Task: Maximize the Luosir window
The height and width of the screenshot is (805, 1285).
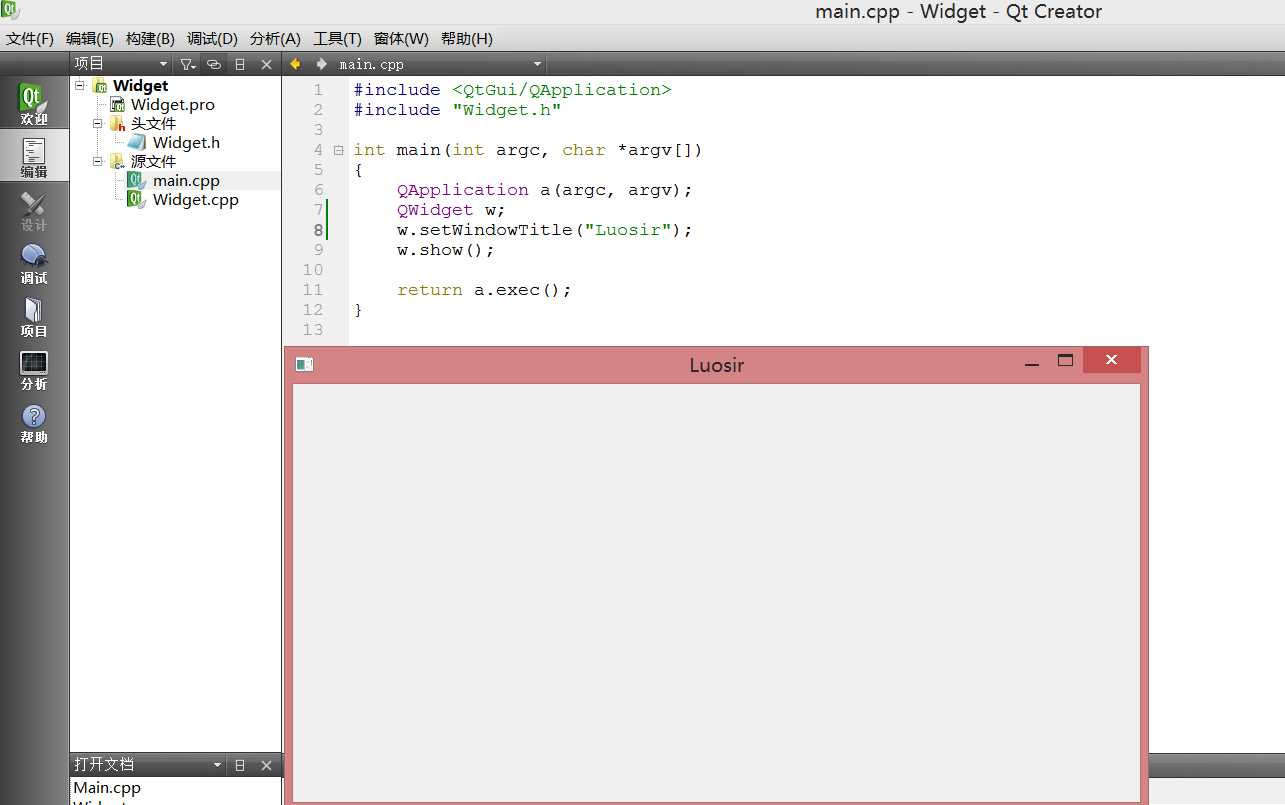Action: pos(1065,361)
